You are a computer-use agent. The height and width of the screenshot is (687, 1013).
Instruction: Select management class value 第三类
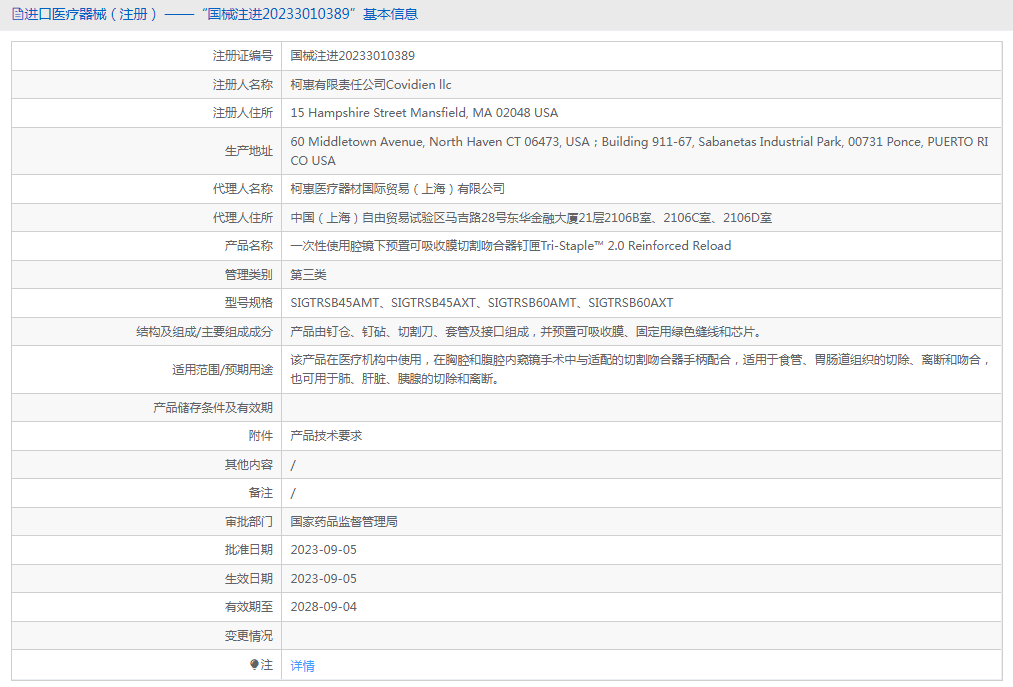308,275
